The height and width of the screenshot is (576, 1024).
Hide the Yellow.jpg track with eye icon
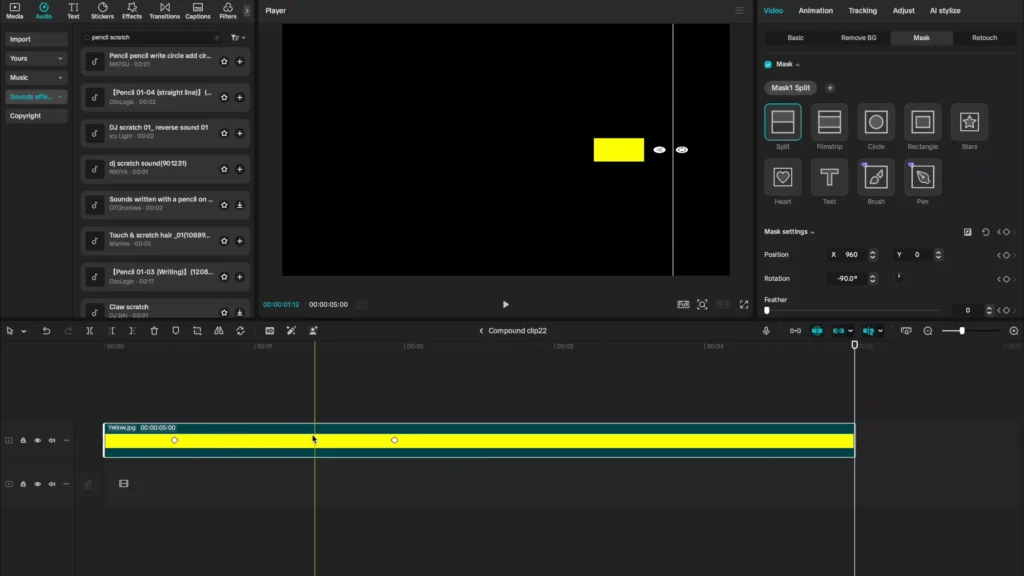point(38,440)
